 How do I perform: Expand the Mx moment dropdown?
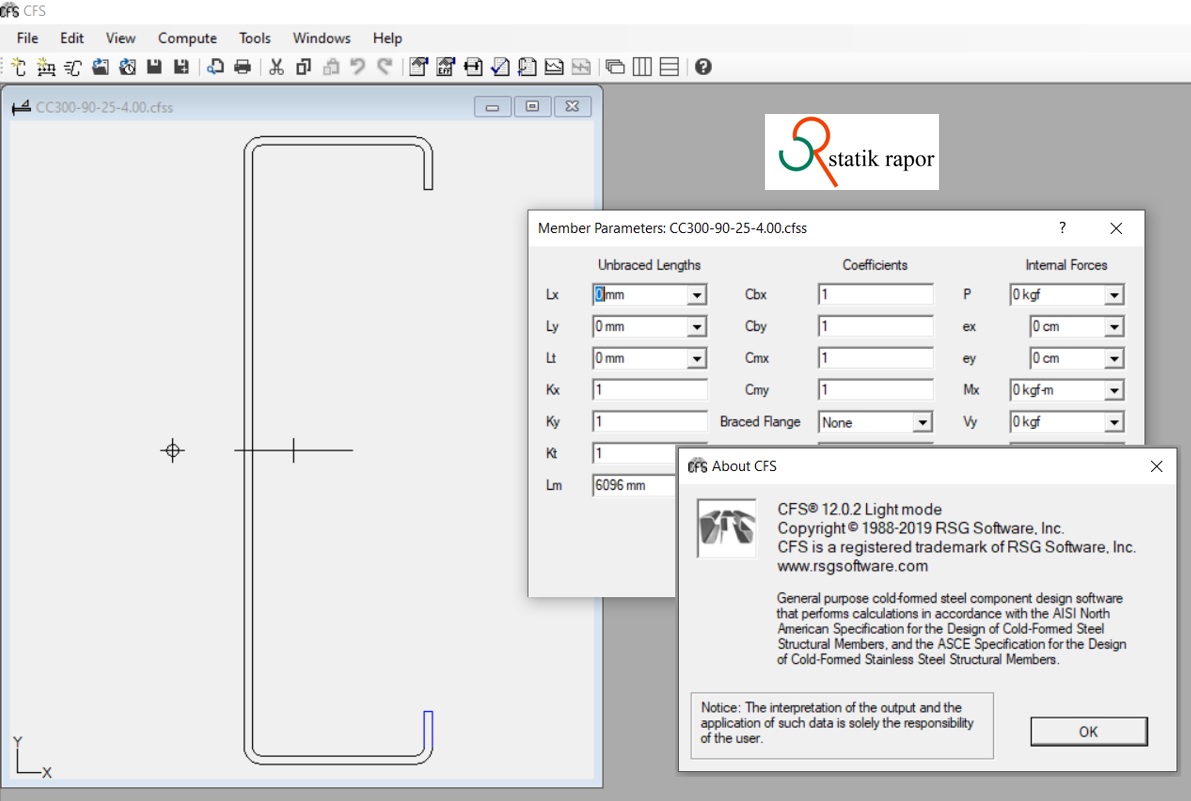(x=1114, y=390)
